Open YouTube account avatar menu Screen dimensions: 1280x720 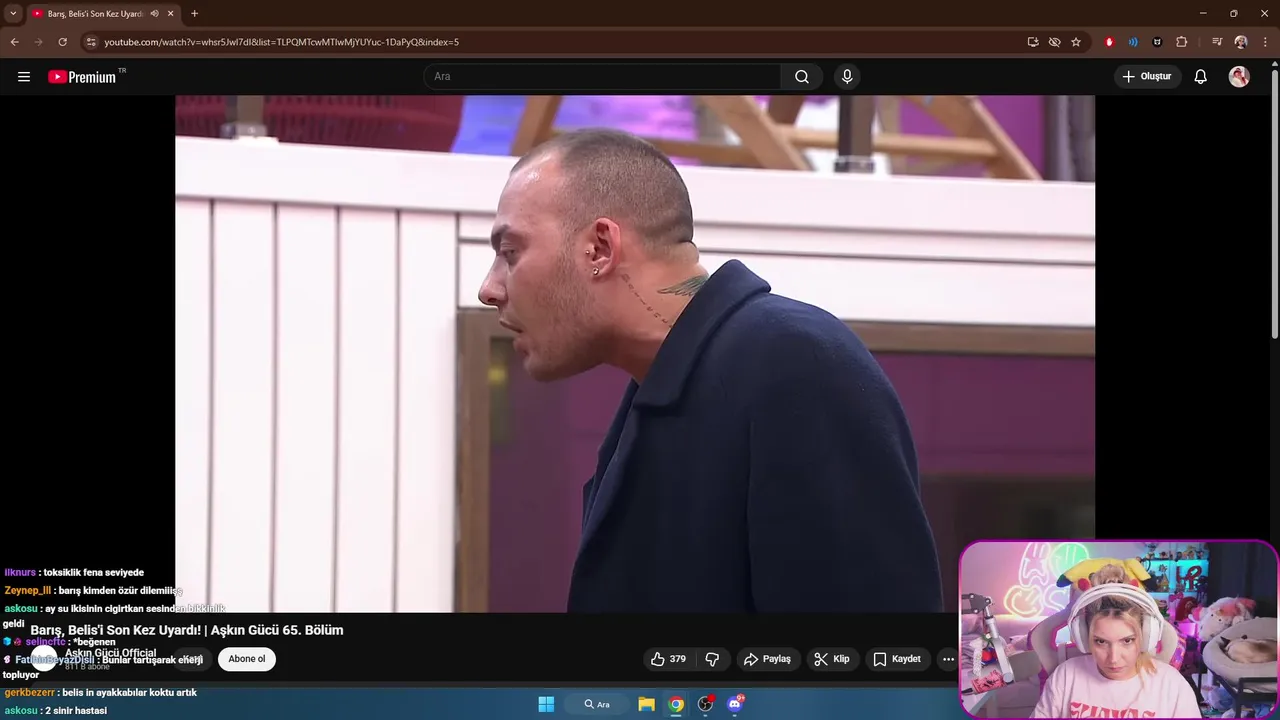(1239, 77)
